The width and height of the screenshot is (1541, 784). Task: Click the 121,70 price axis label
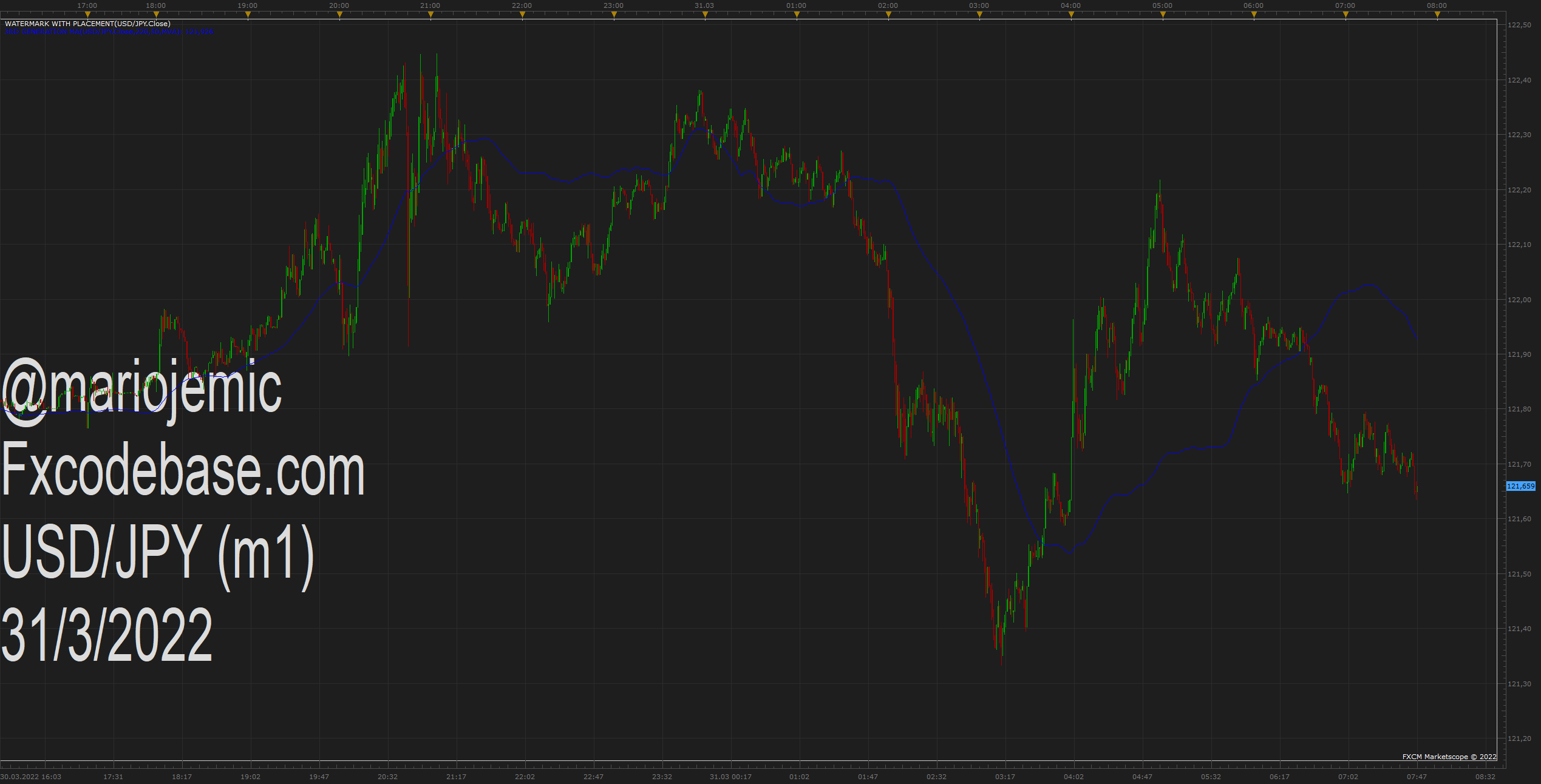(x=1519, y=464)
